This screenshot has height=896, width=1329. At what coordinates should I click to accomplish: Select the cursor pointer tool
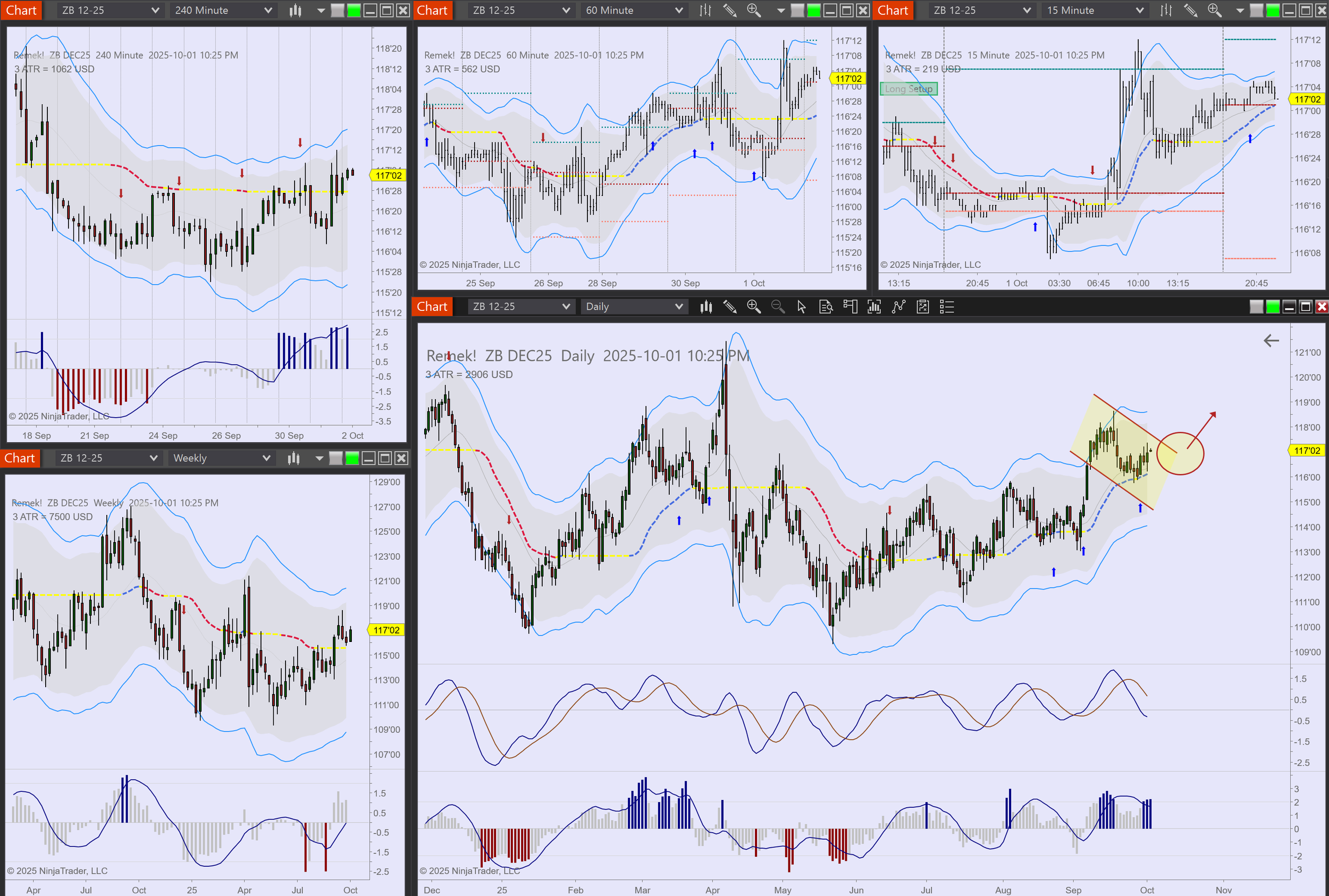[802, 307]
